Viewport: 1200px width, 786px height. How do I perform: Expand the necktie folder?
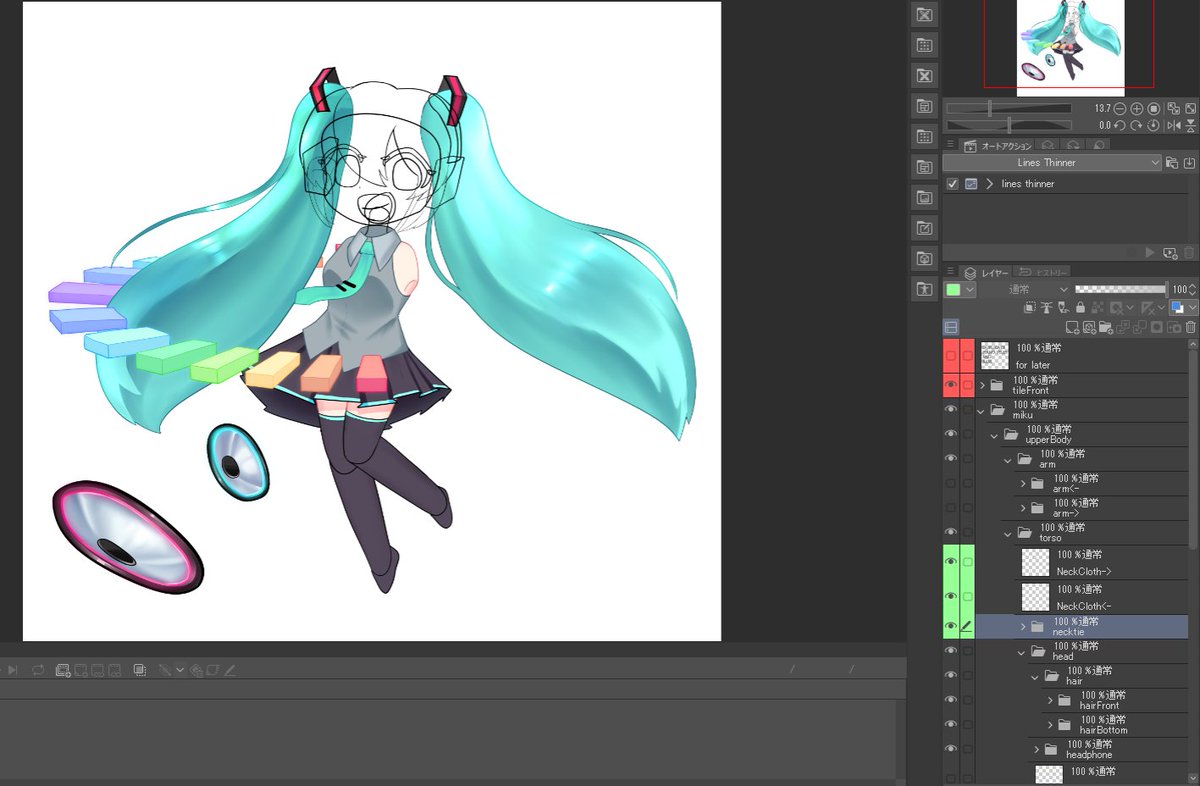pos(1023,627)
